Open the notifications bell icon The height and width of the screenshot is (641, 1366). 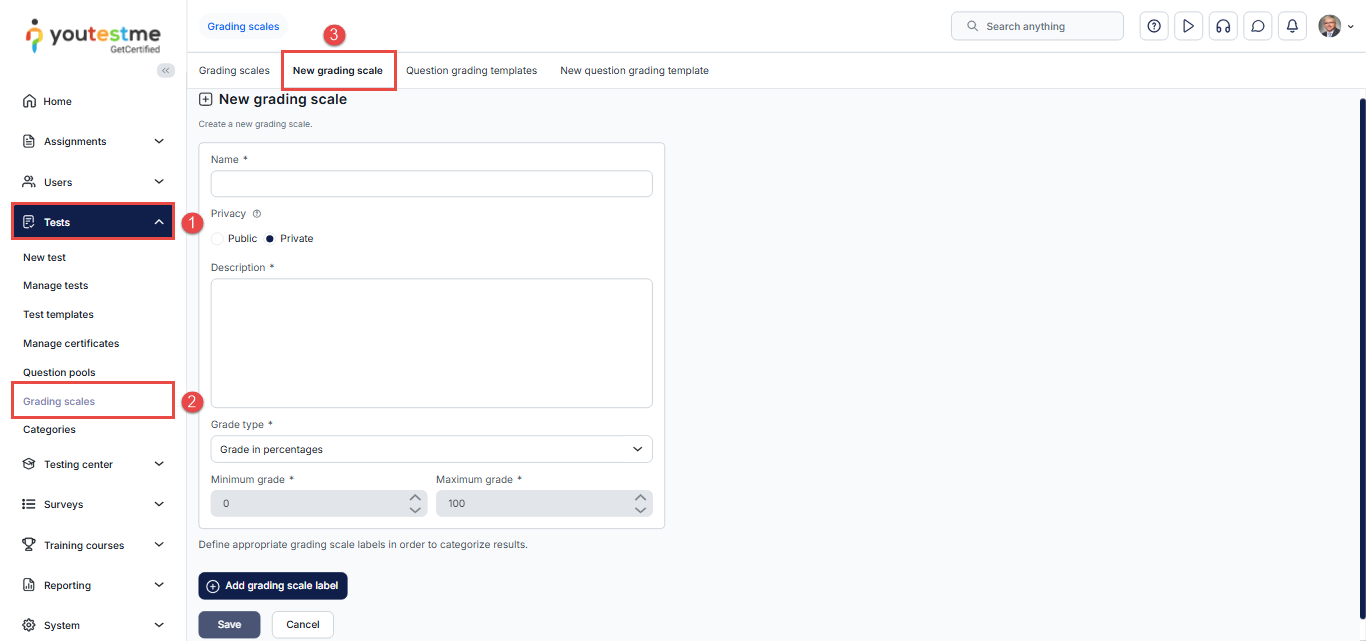click(x=1292, y=26)
